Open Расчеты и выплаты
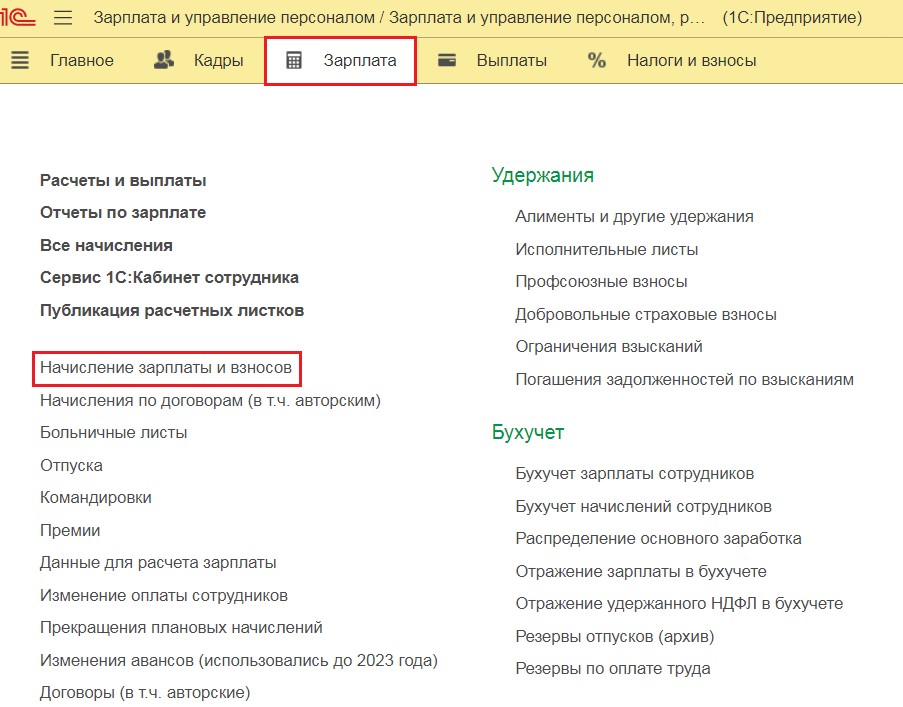903x707 pixels. [x=123, y=180]
